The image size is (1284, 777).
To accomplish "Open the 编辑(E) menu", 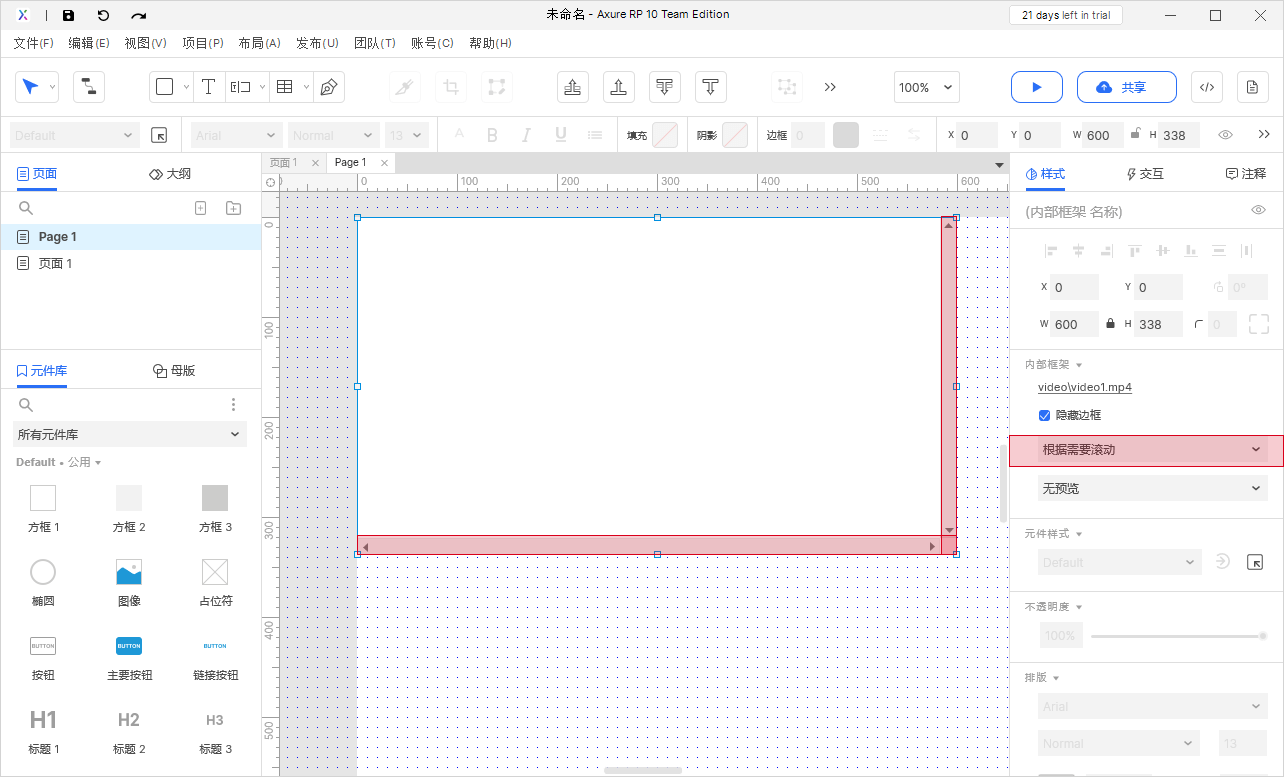I will click(x=89, y=43).
